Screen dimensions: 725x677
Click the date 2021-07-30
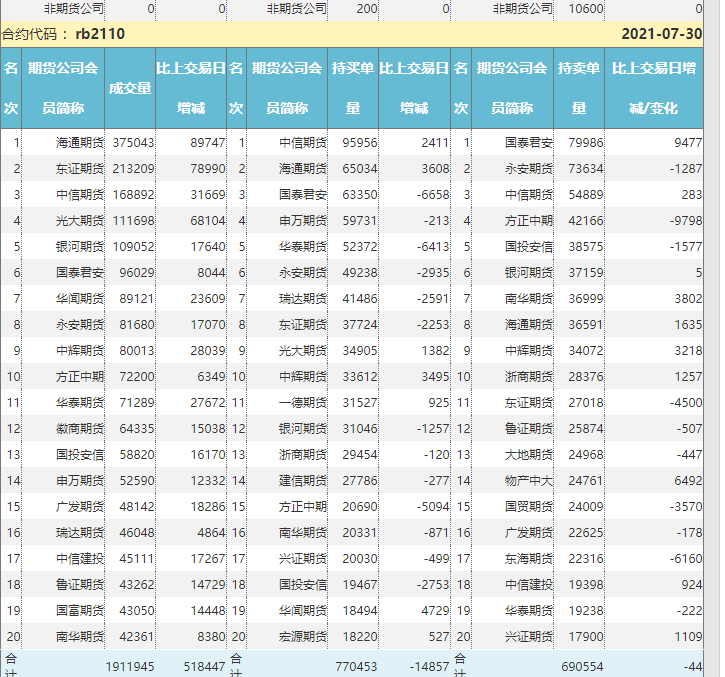tap(662, 34)
